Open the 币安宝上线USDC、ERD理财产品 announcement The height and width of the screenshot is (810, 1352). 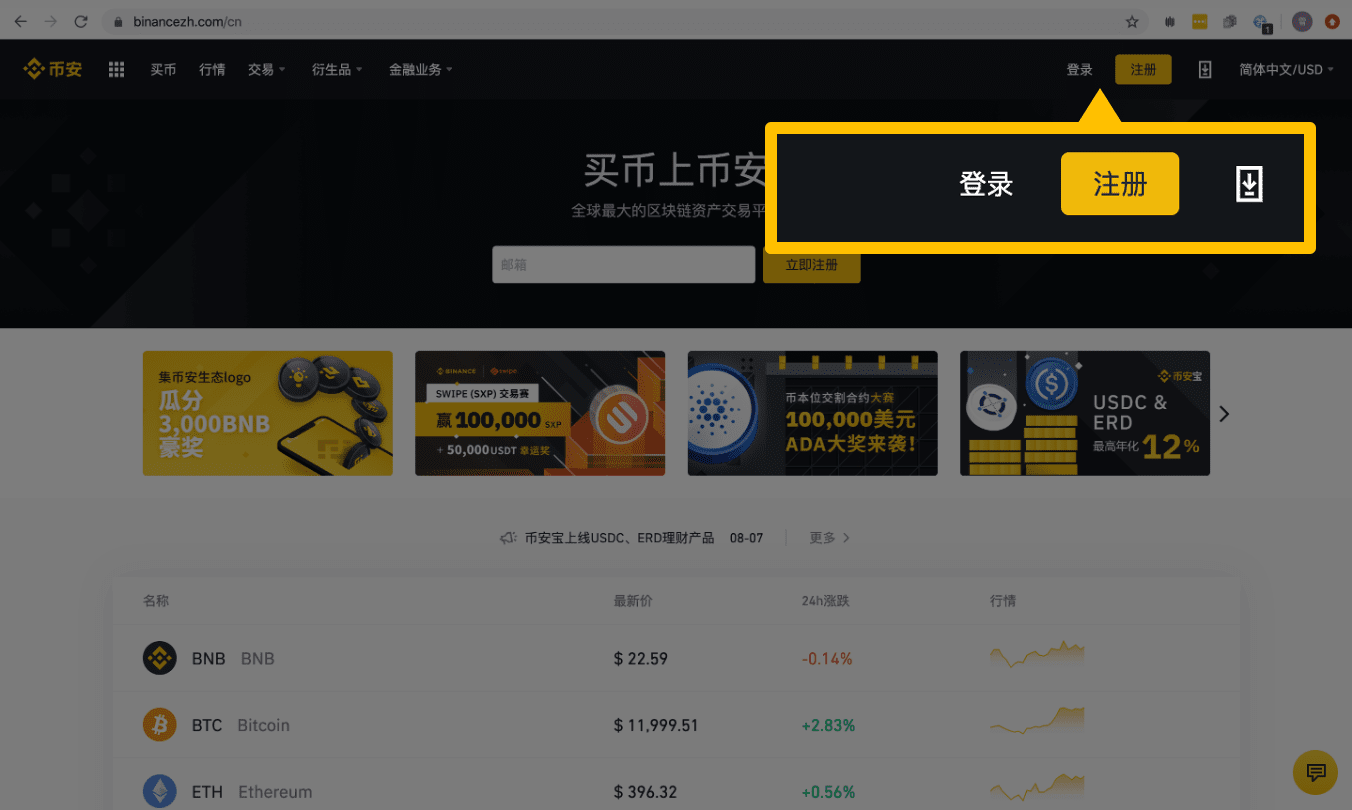click(x=619, y=538)
